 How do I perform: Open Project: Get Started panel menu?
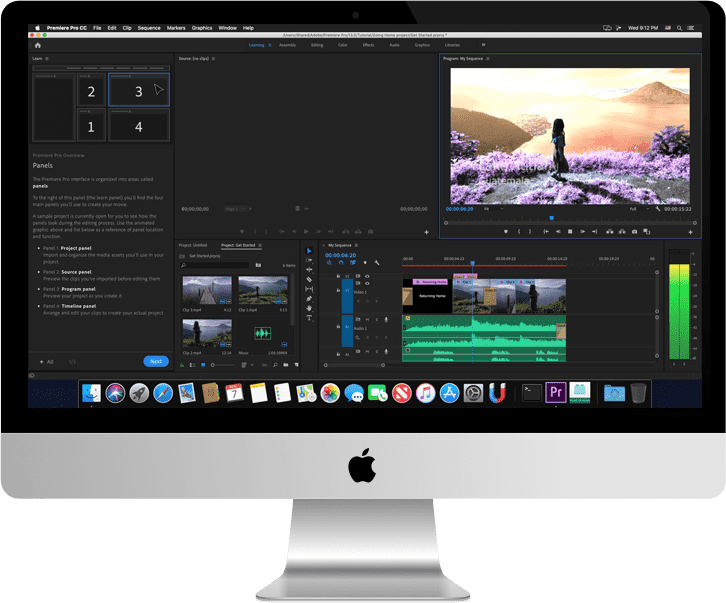tap(260, 245)
